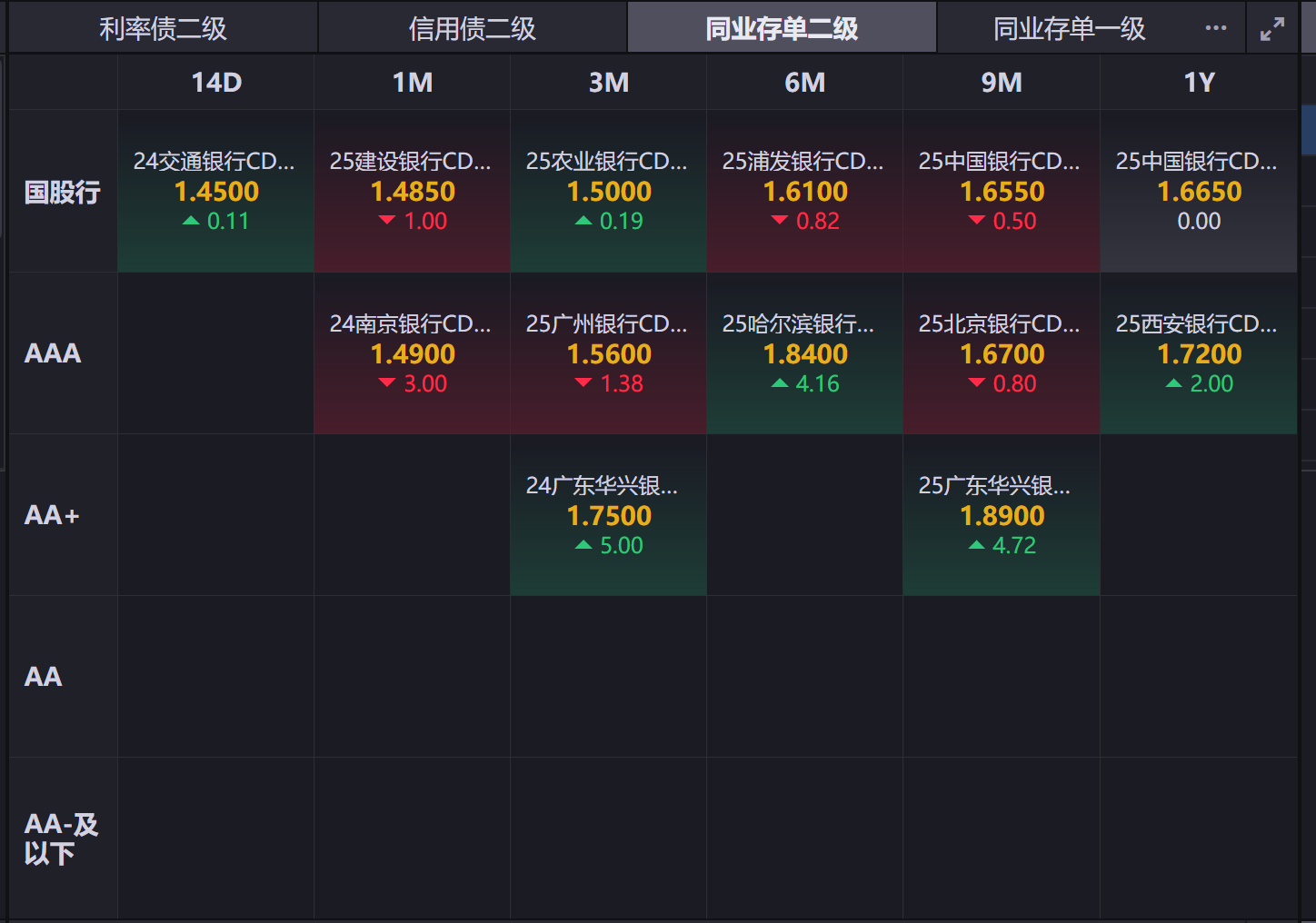The image size is (1316, 923).
Task: Switch to the 信用债二级 tab
Action: click(x=473, y=28)
